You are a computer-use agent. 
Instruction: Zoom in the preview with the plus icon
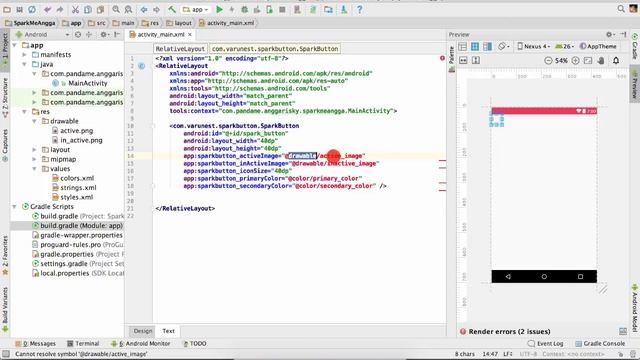576,60
